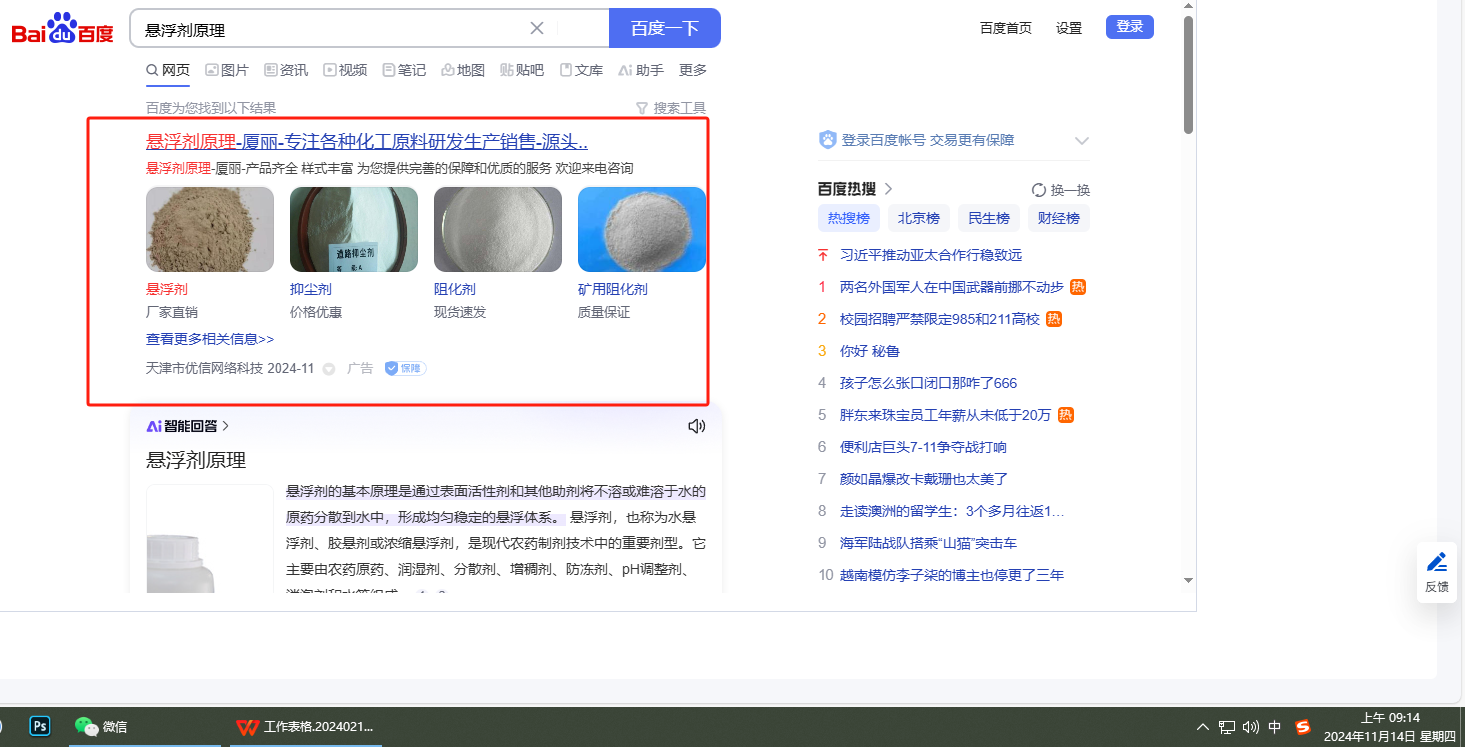
Task: Switch to the 贴吧 tab
Action: tap(522, 70)
